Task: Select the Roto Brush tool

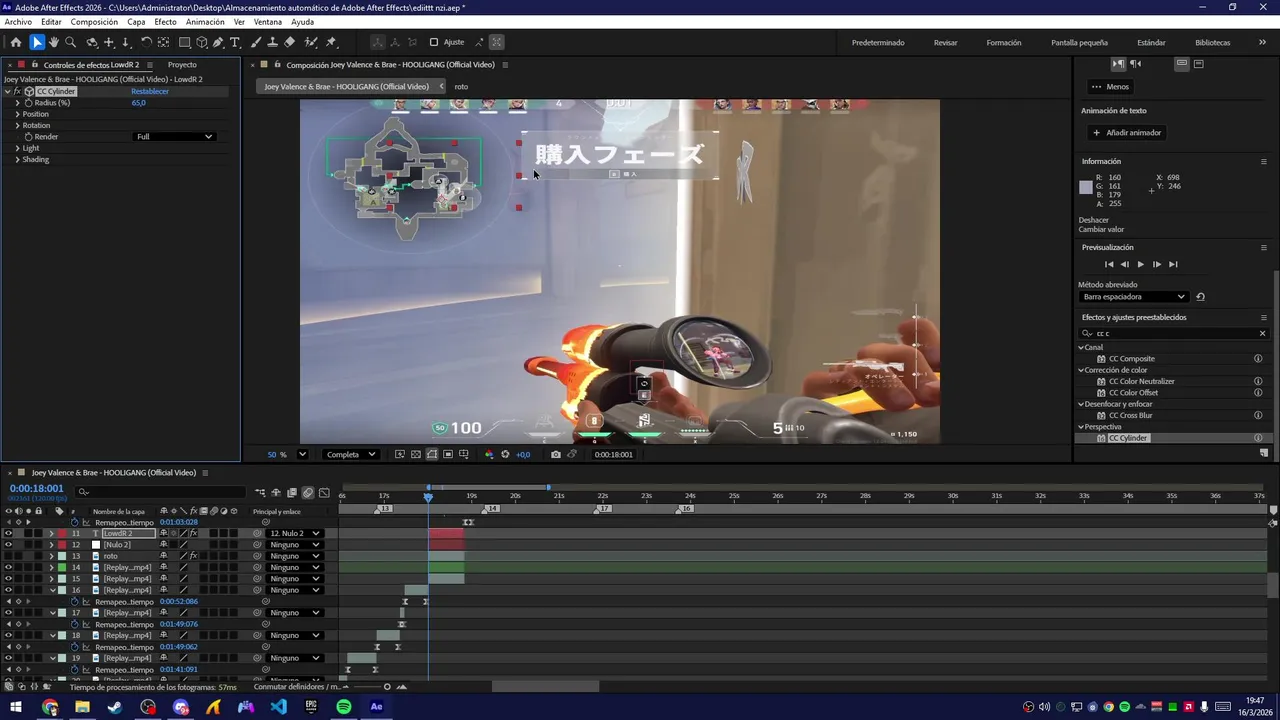Action: pos(311,42)
